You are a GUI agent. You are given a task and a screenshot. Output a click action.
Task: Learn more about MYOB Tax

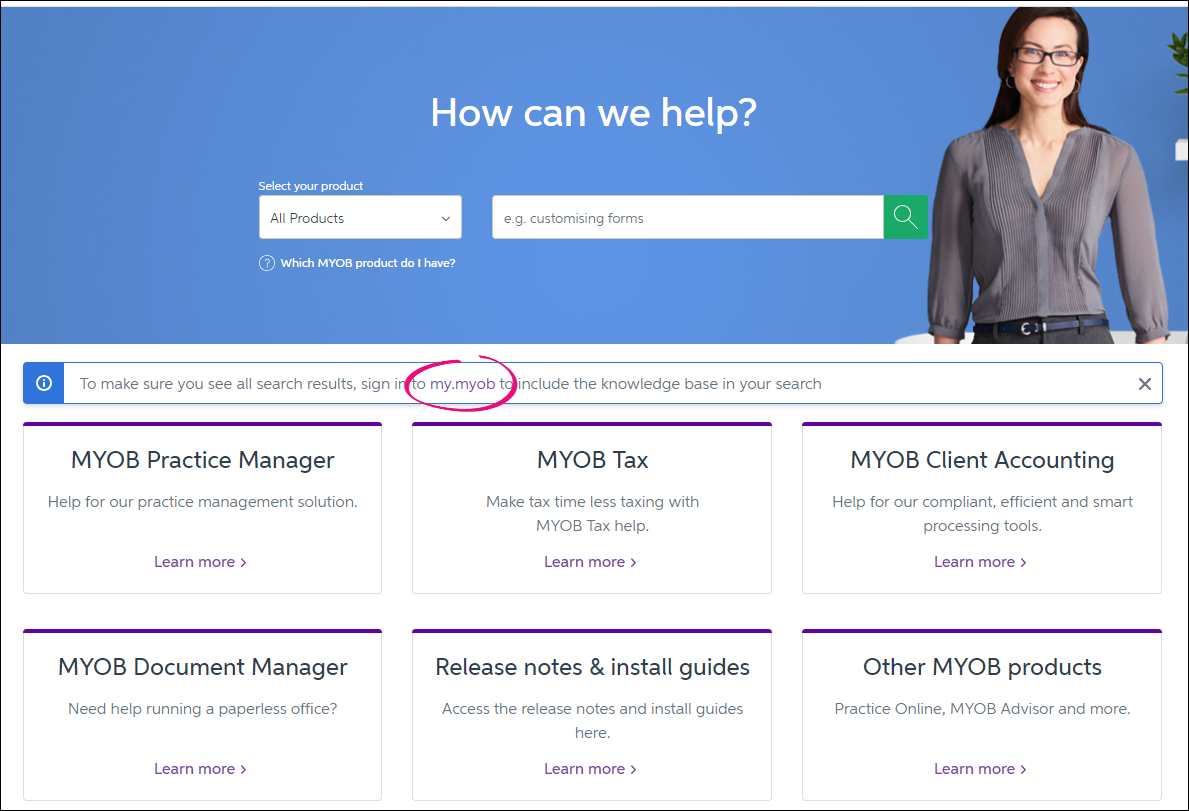tap(590, 562)
